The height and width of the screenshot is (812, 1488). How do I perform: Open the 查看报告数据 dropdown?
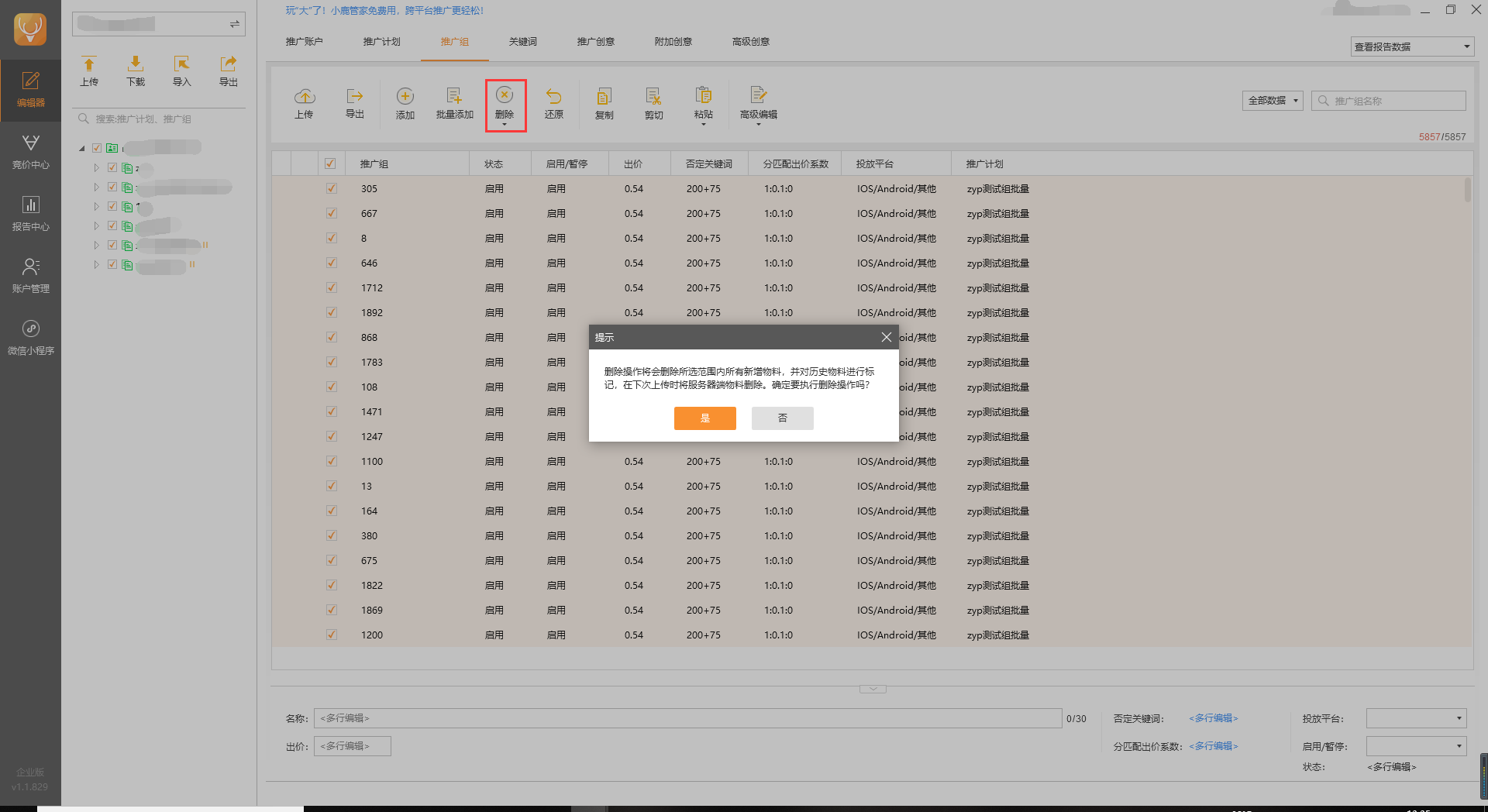(1411, 46)
